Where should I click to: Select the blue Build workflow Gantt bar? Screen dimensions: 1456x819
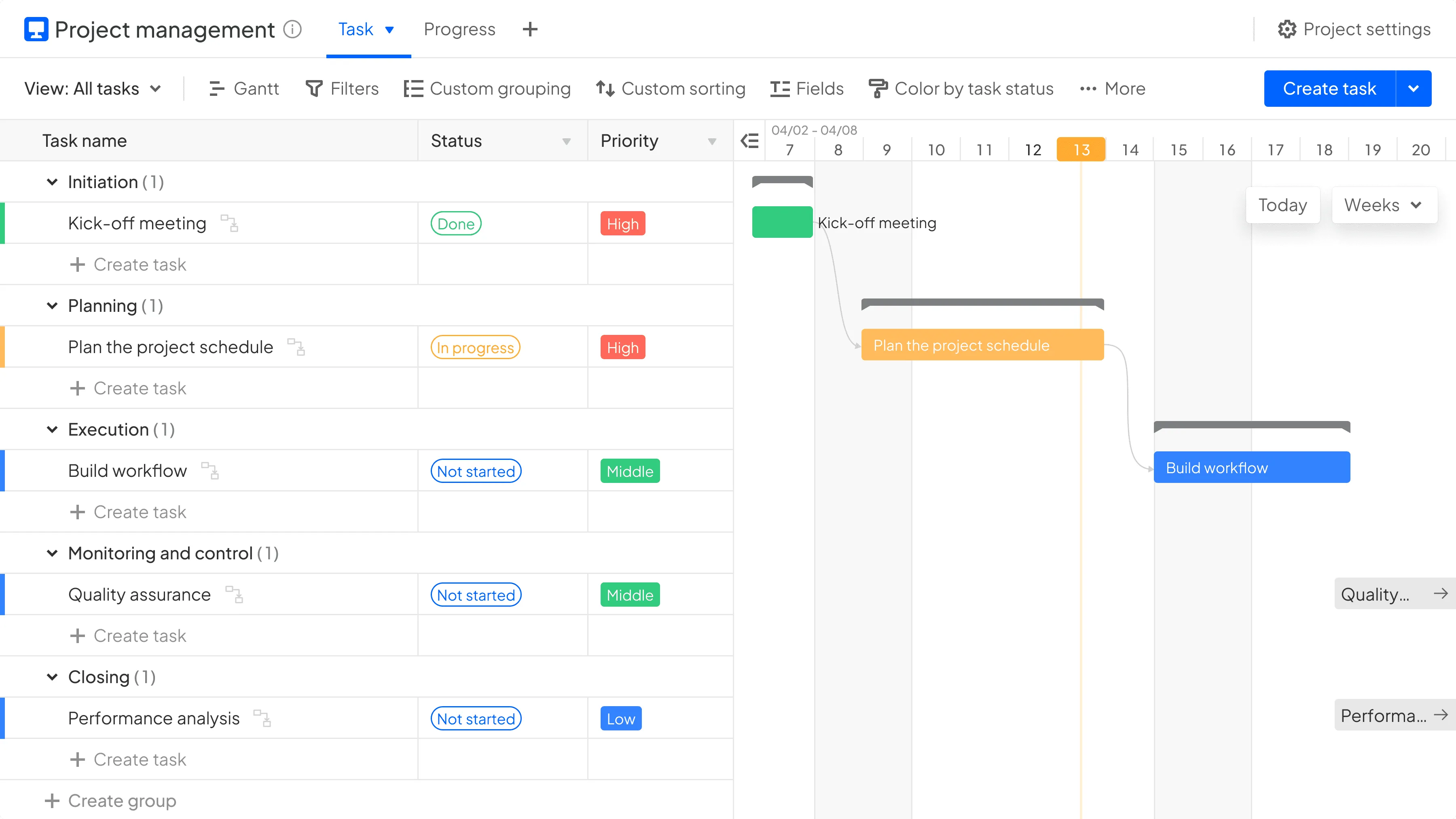pos(1252,467)
